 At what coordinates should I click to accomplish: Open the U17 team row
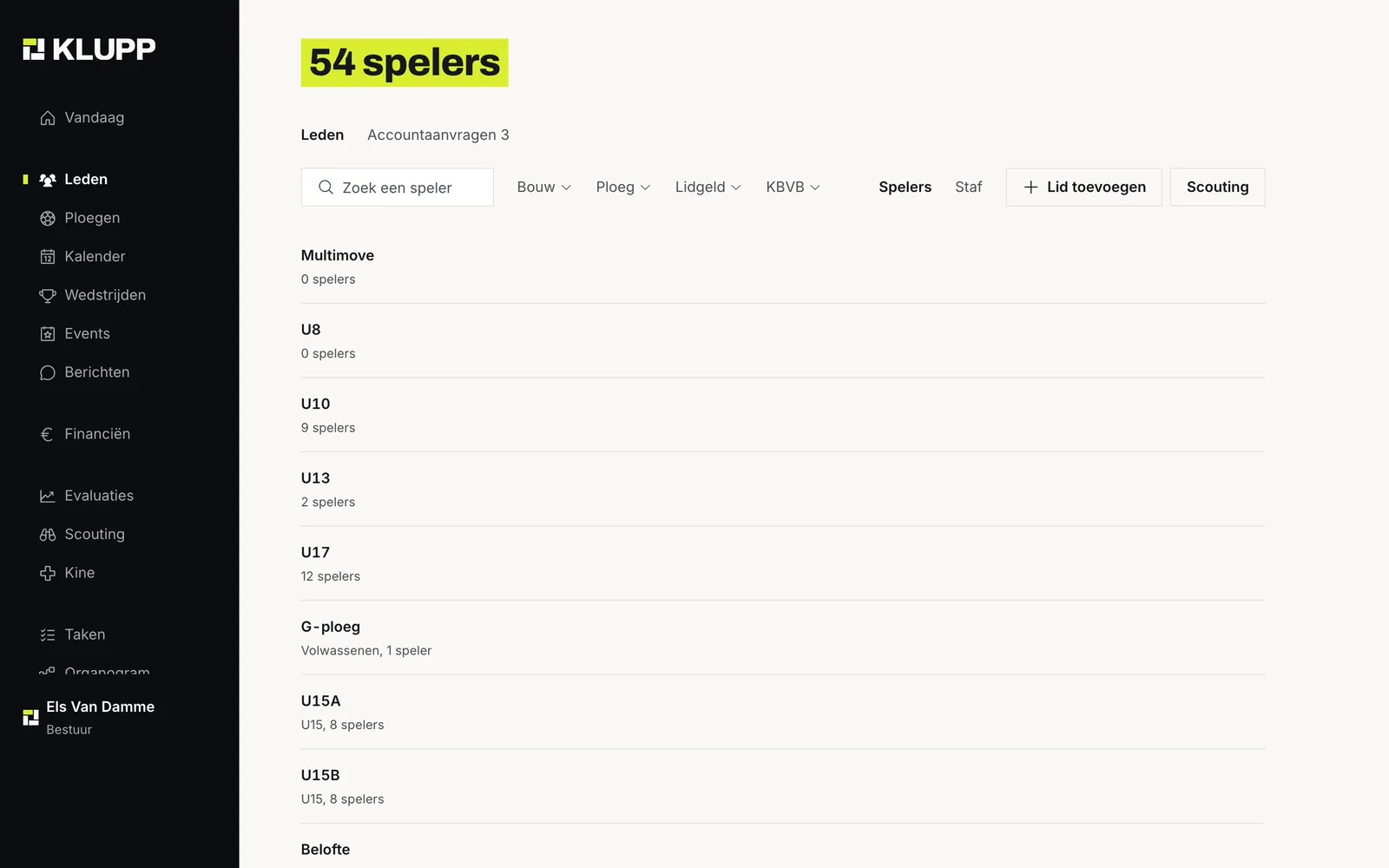pos(783,563)
